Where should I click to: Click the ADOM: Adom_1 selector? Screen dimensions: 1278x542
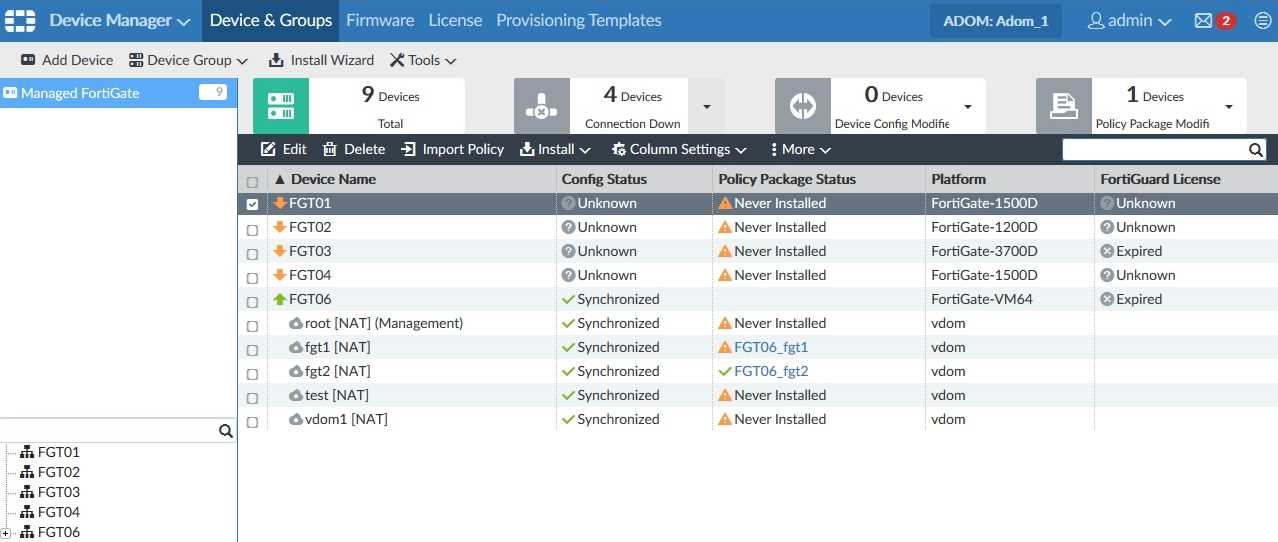(996, 20)
